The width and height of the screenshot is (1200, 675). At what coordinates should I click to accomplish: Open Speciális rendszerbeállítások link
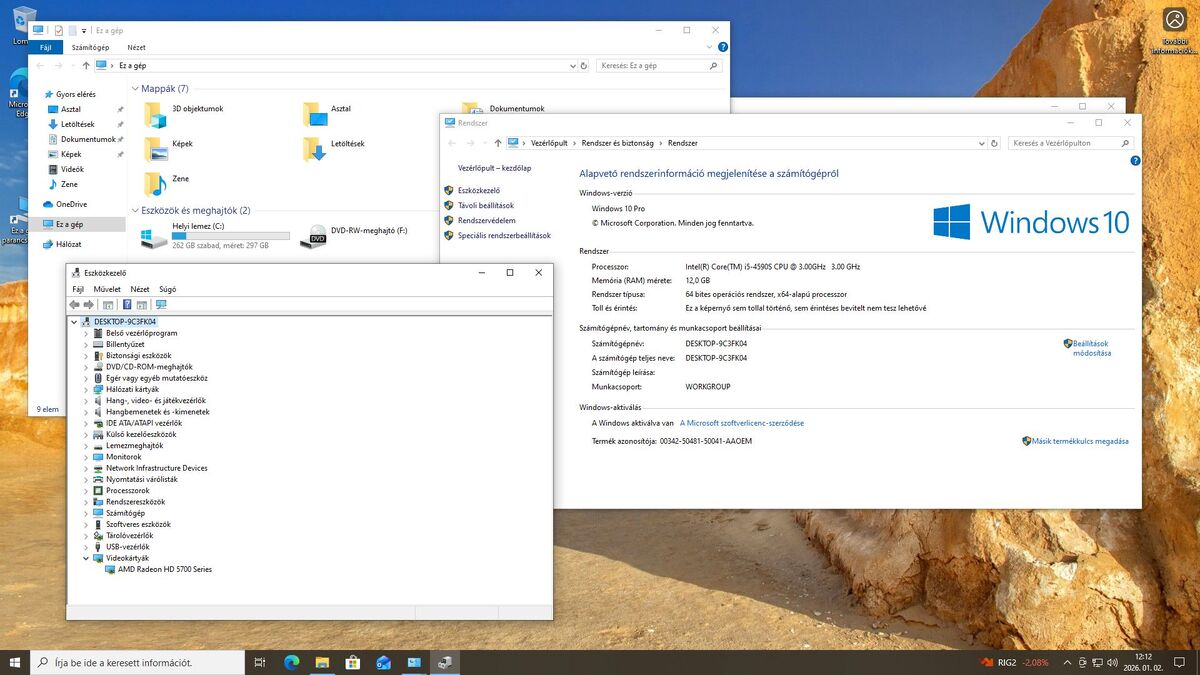(x=504, y=235)
